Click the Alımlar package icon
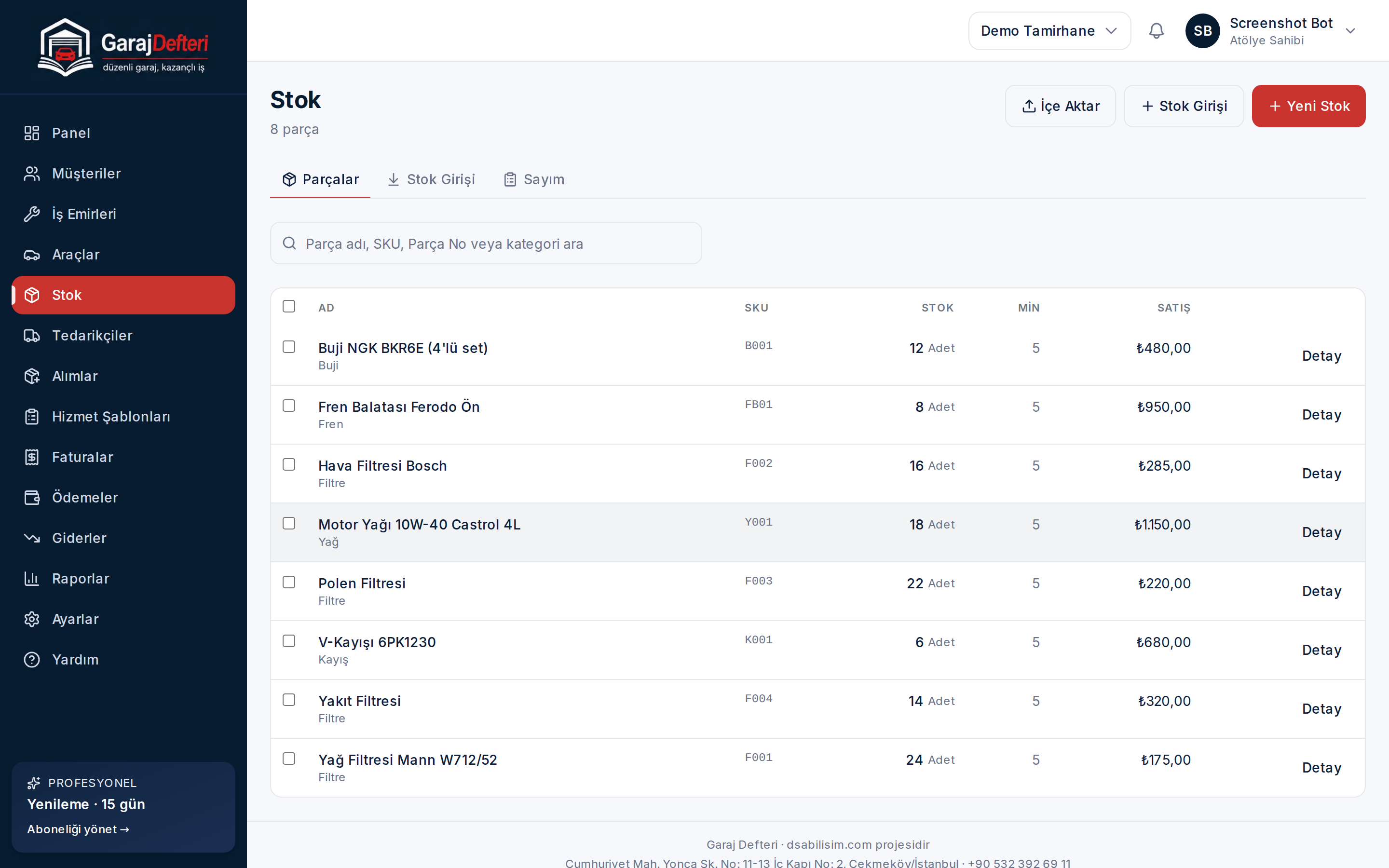The height and width of the screenshot is (868, 1389). 31,376
